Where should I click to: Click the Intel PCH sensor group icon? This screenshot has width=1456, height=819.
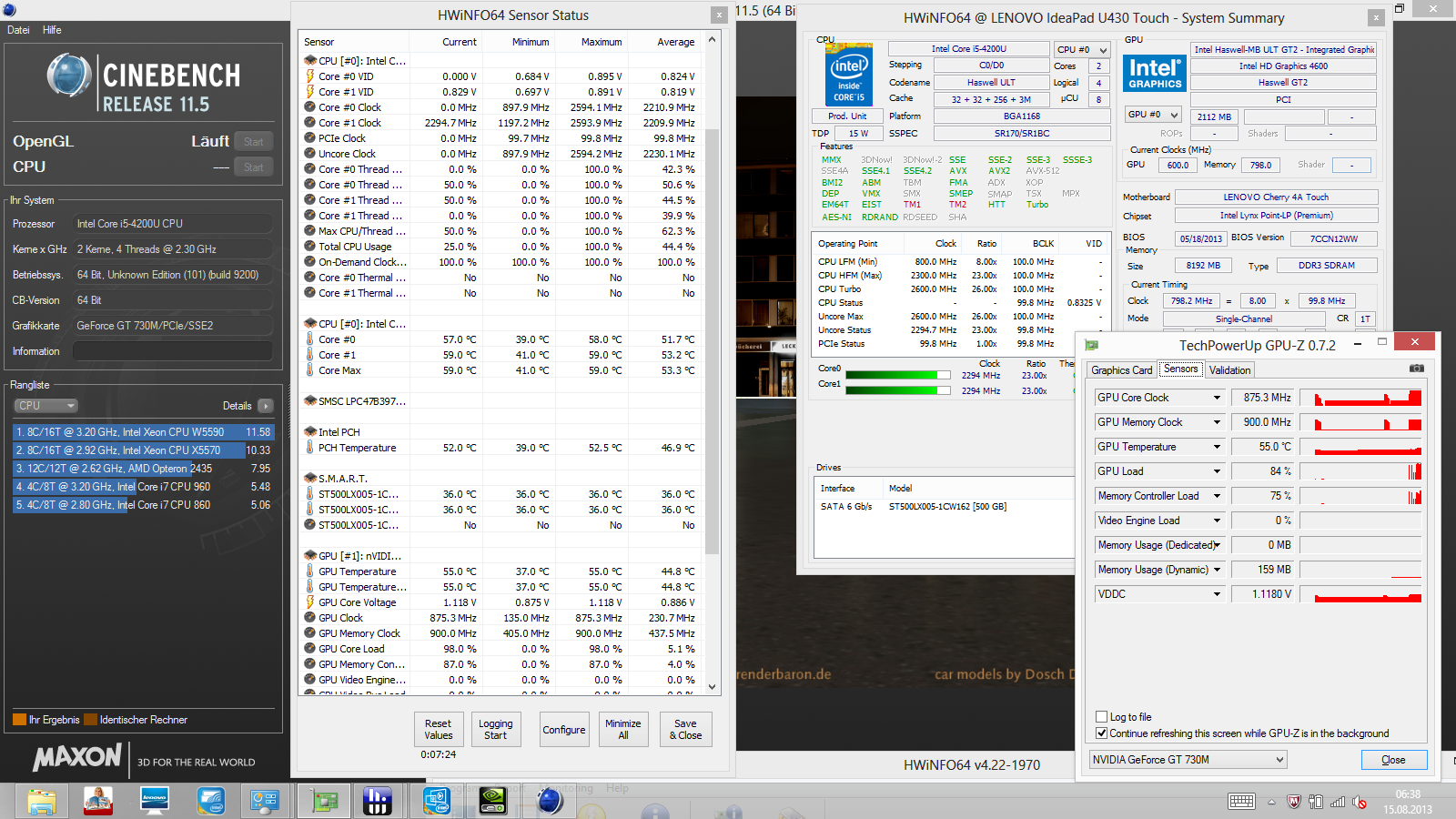click(x=310, y=432)
